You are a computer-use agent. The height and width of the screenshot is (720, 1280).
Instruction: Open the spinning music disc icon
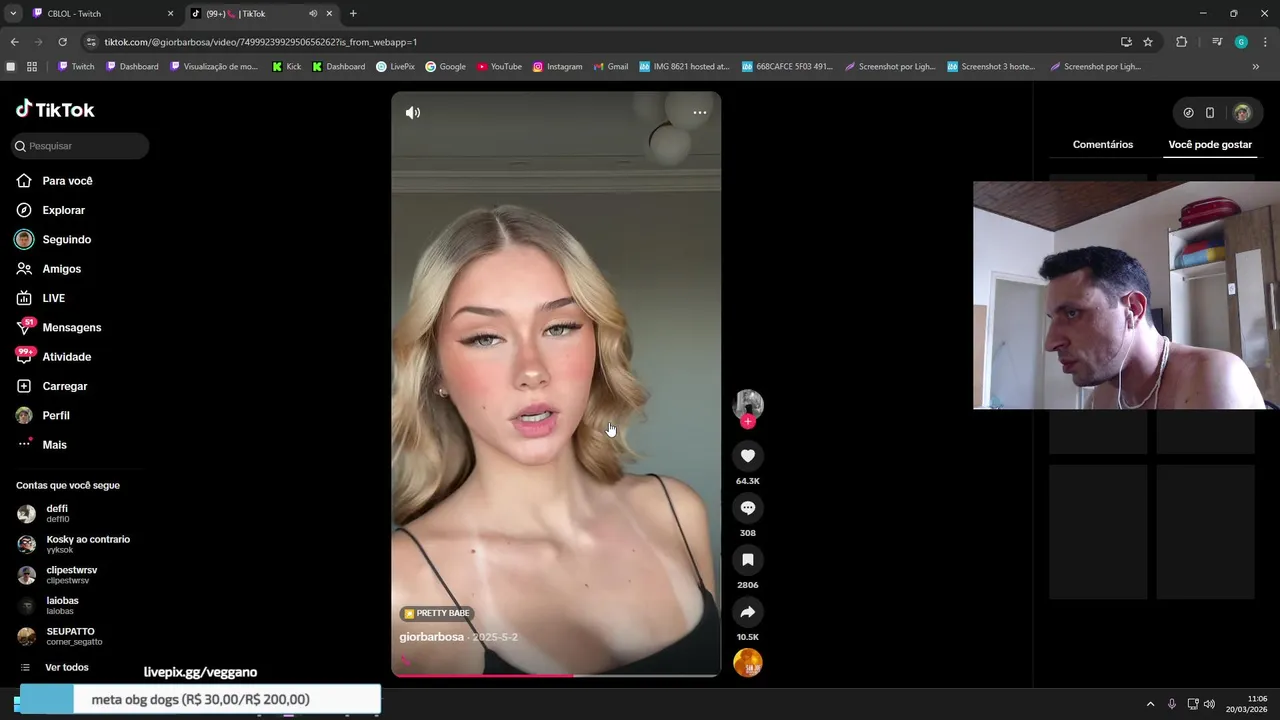pos(748,663)
